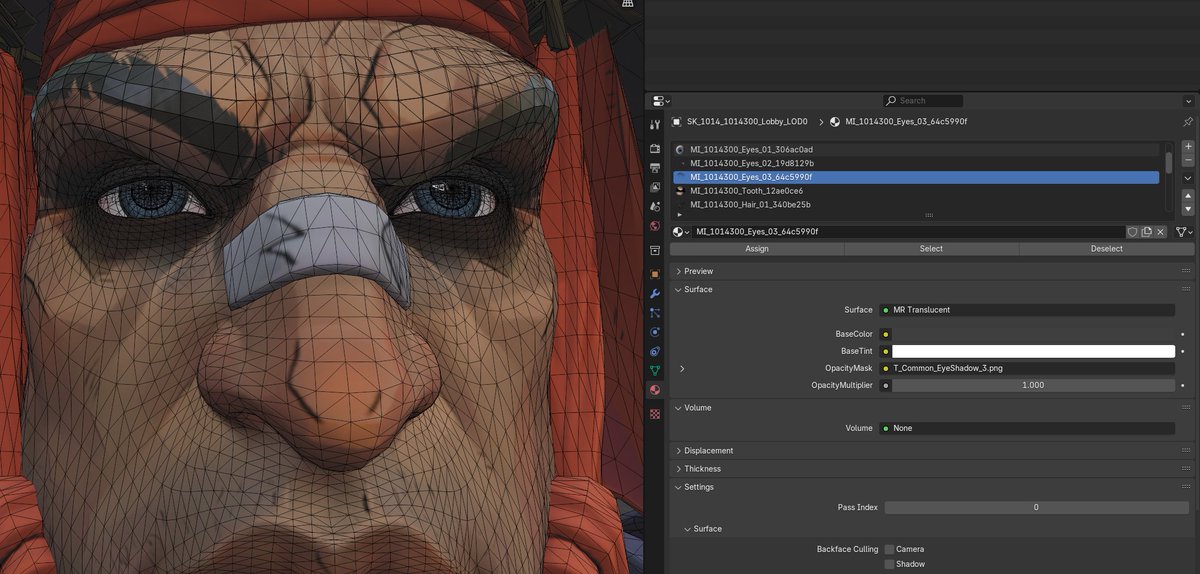Open the Physics properties tab

click(x=655, y=332)
